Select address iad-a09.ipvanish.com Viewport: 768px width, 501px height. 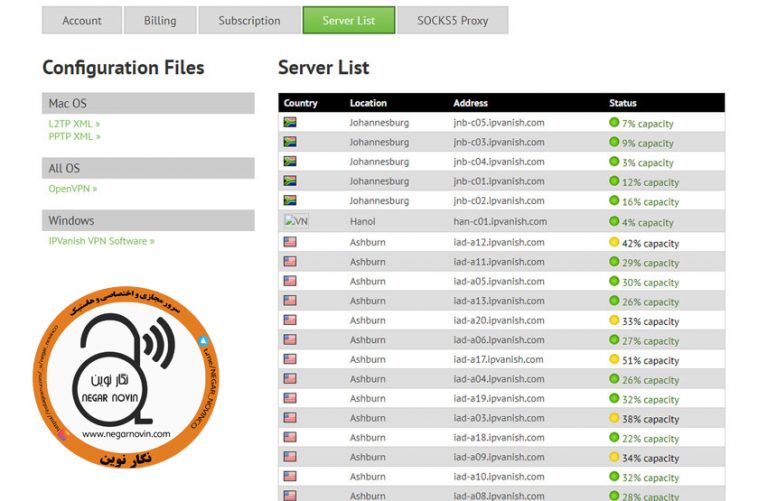tap(499, 457)
